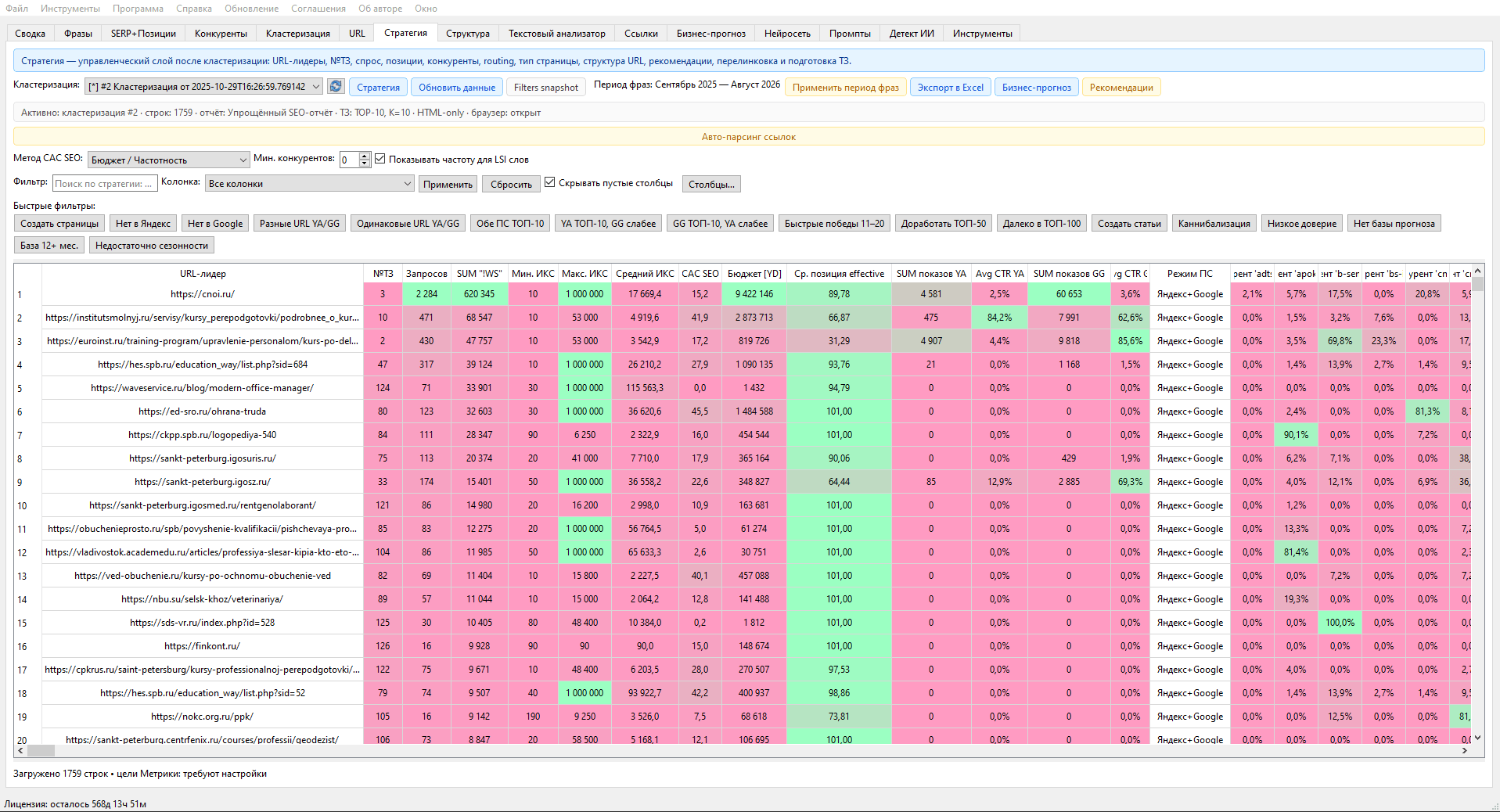Click the 'Поиск по стратегии' filter input

coord(105,183)
